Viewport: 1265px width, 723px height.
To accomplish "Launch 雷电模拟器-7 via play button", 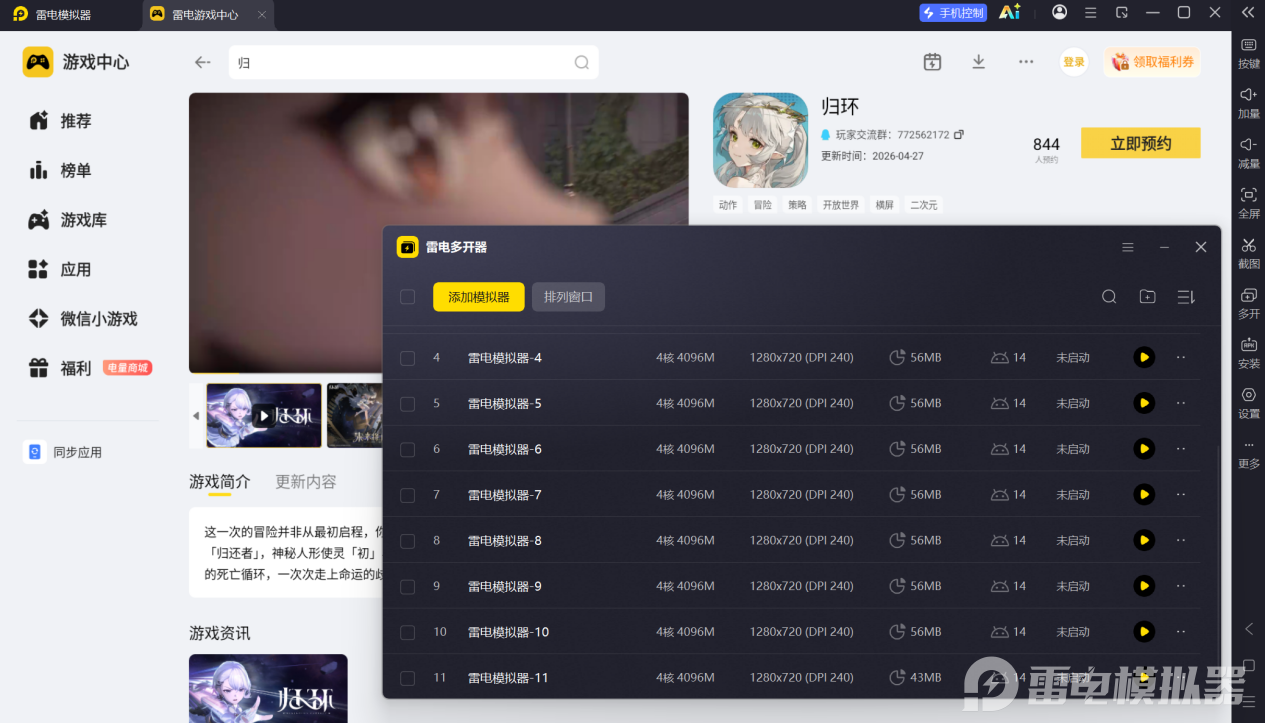I will pyautogui.click(x=1144, y=494).
